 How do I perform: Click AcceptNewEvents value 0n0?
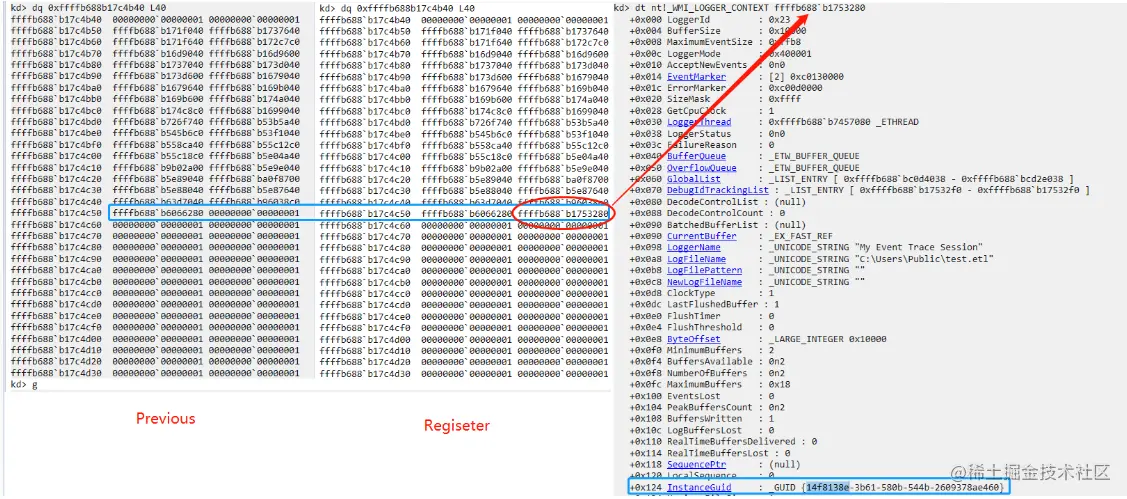(777, 65)
